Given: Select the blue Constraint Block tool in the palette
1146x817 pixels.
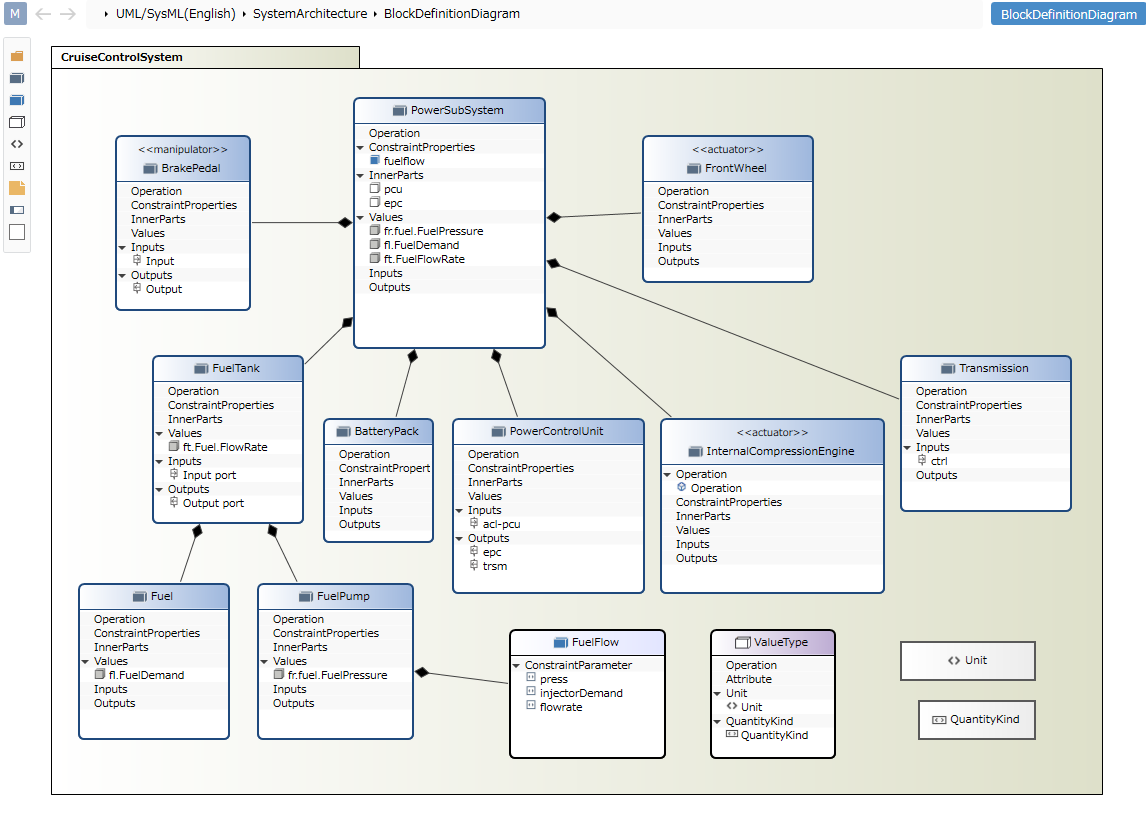Looking at the screenshot, I should point(17,100).
